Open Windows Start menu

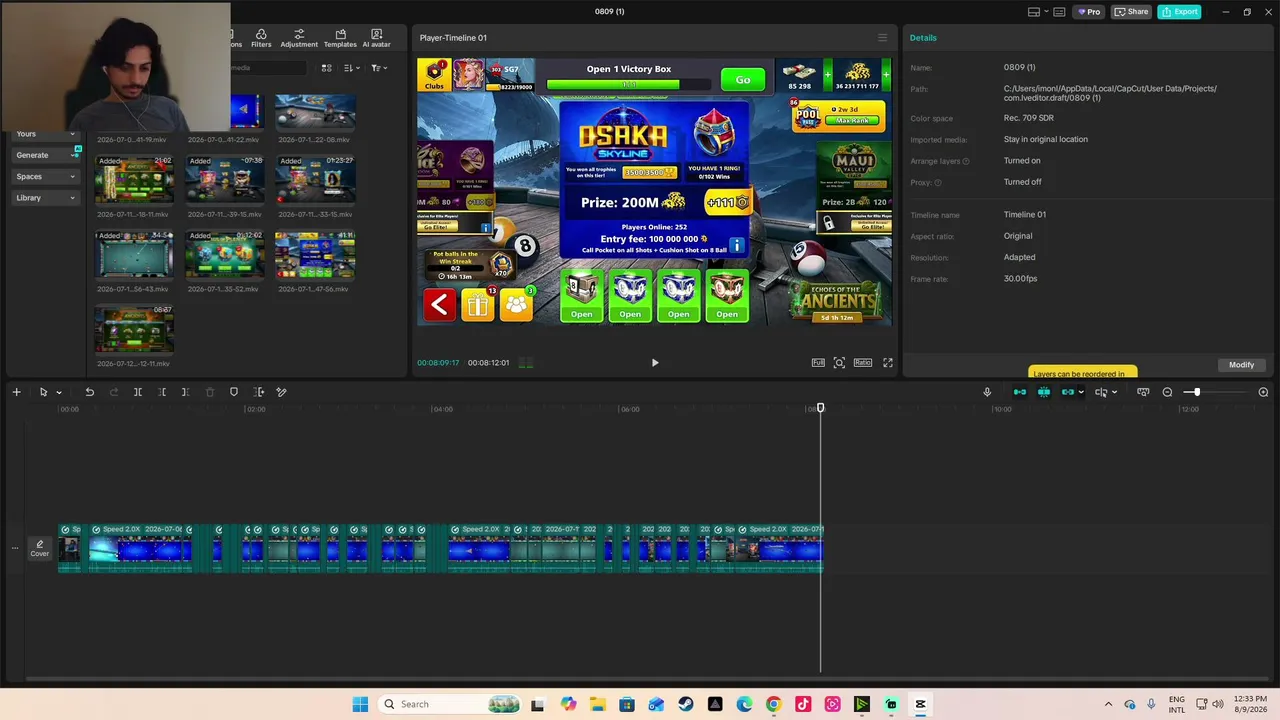pyautogui.click(x=360, y=704)
